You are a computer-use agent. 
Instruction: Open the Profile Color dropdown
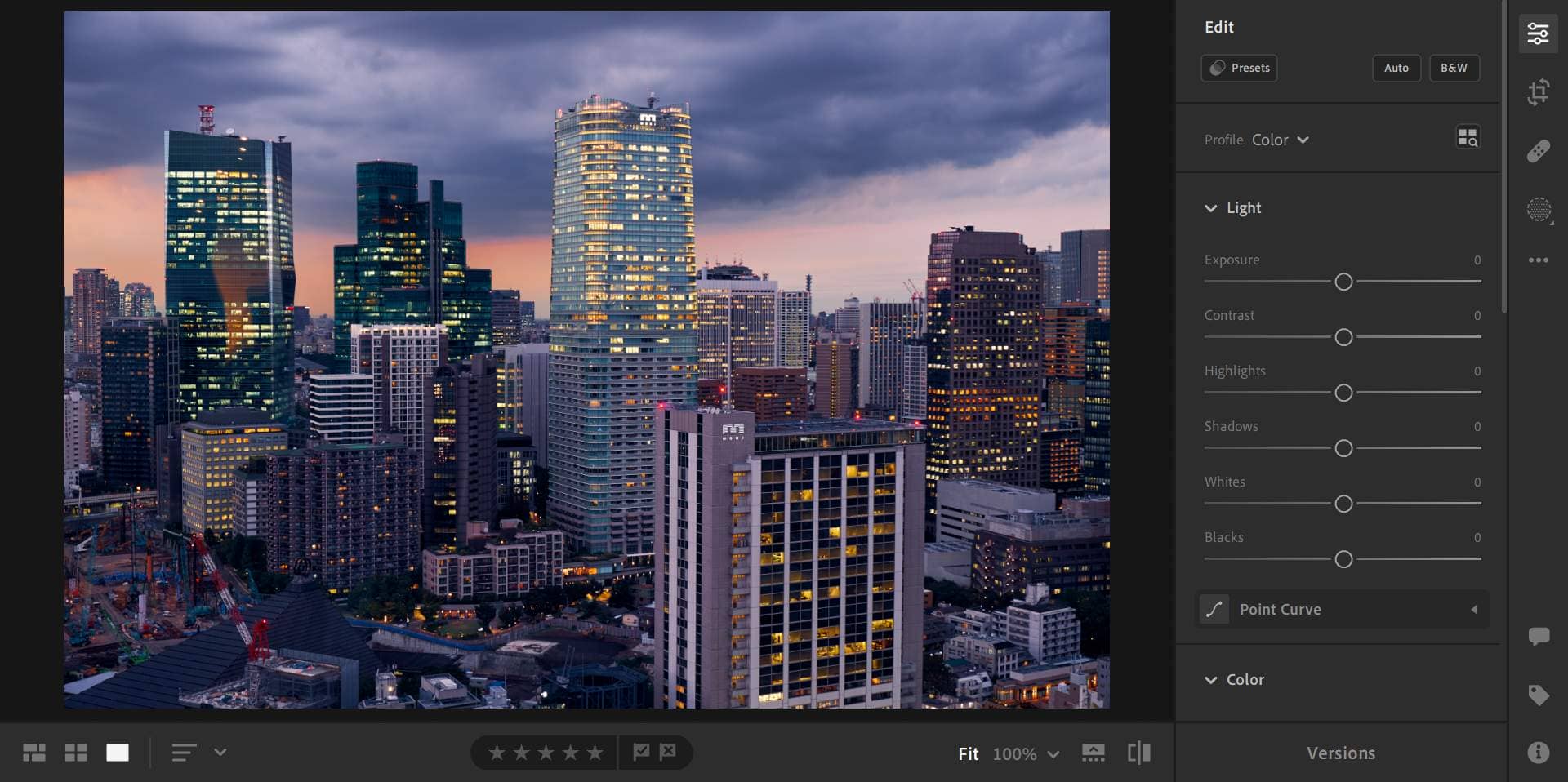click(1280, 140)
